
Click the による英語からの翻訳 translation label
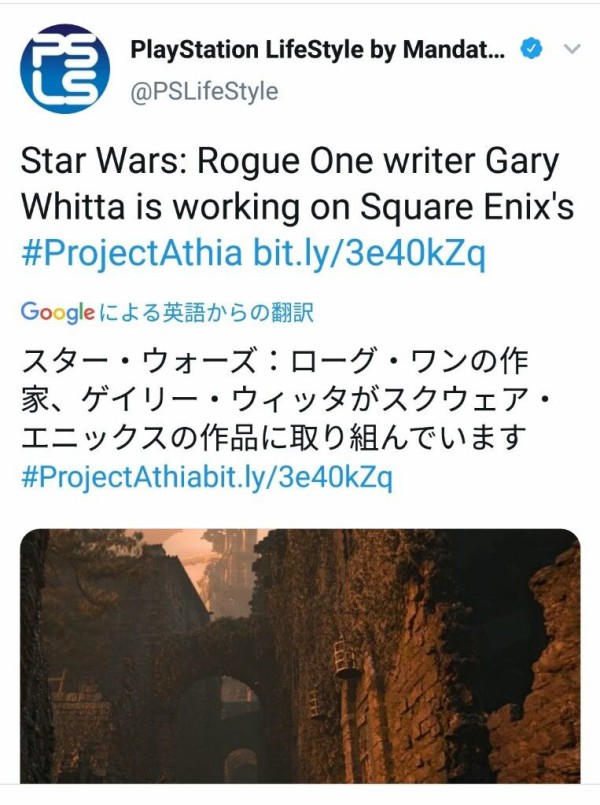(x=207, y=313)
